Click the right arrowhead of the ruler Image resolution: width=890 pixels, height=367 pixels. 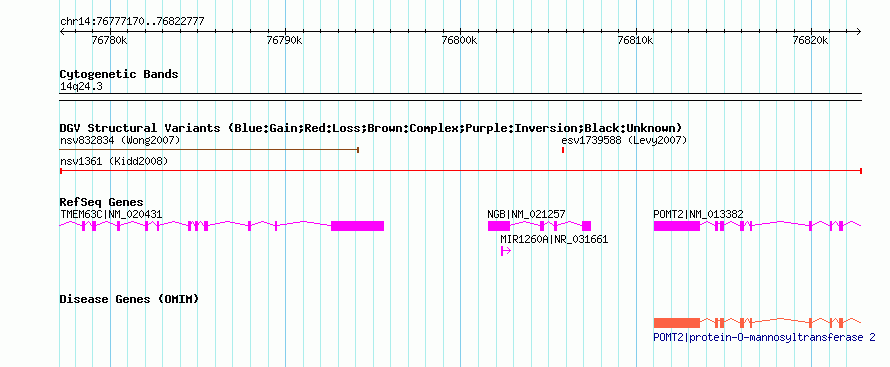[x=858, y=31]
